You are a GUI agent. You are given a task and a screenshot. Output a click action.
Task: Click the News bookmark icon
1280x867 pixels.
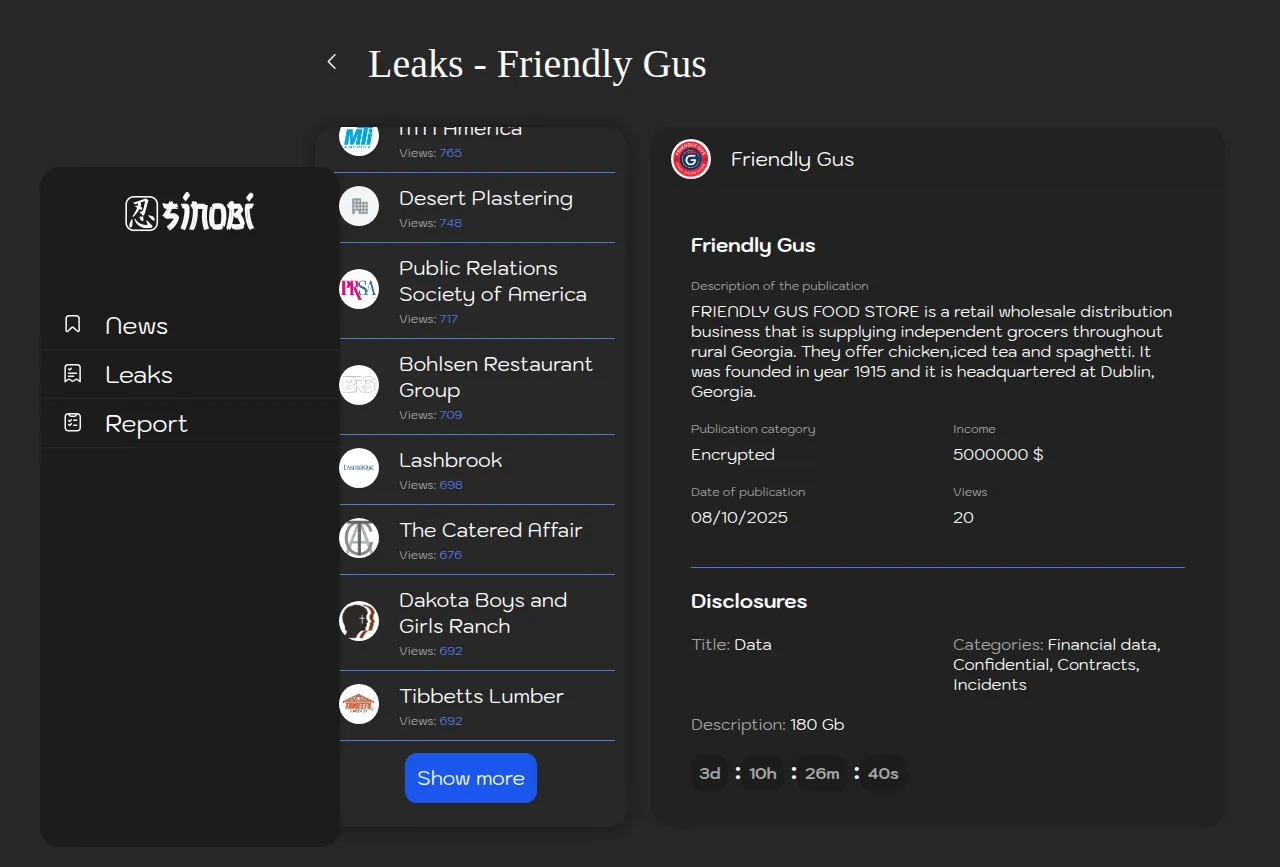click(x=73, y=325)
